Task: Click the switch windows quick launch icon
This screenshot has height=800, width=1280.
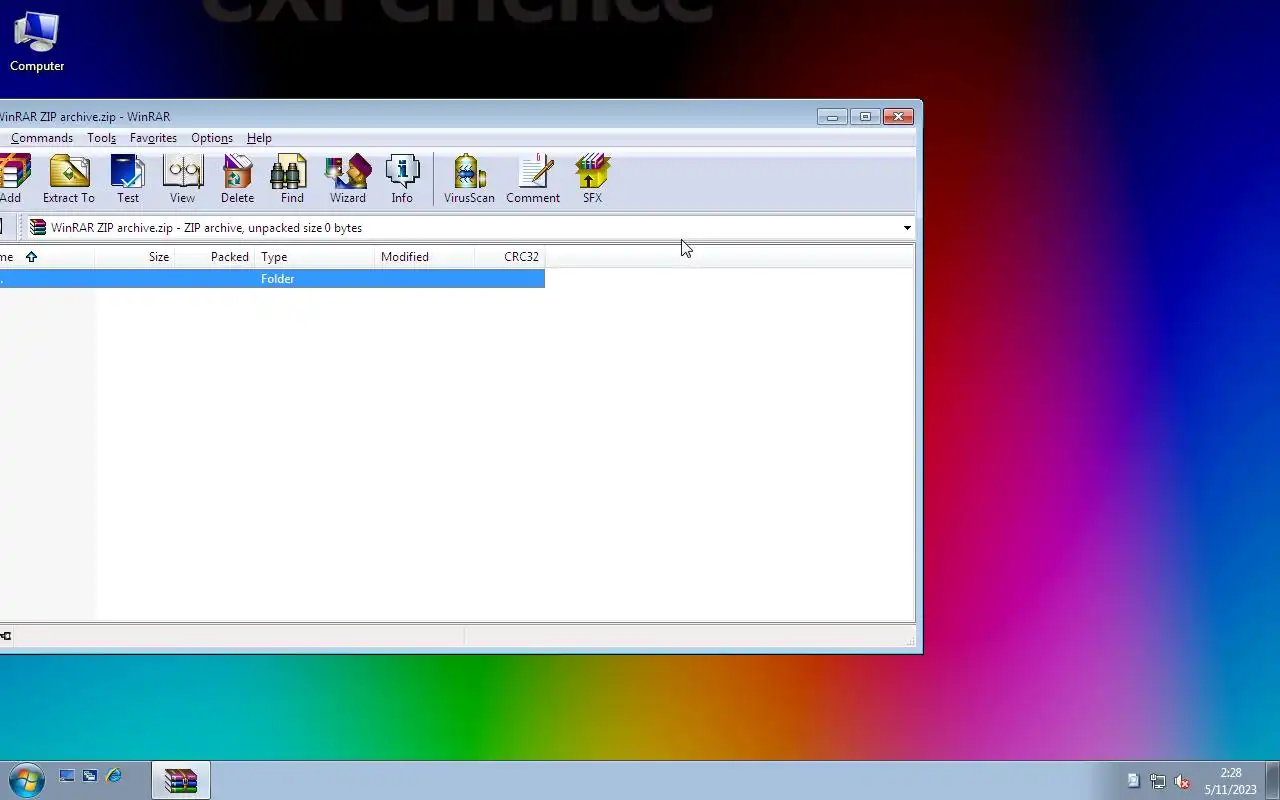Action: pos(90,776)
